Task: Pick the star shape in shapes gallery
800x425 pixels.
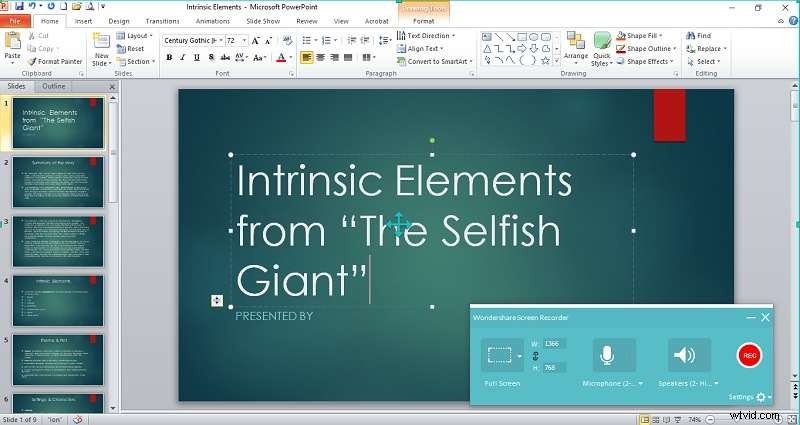Action: pos(545,60)
